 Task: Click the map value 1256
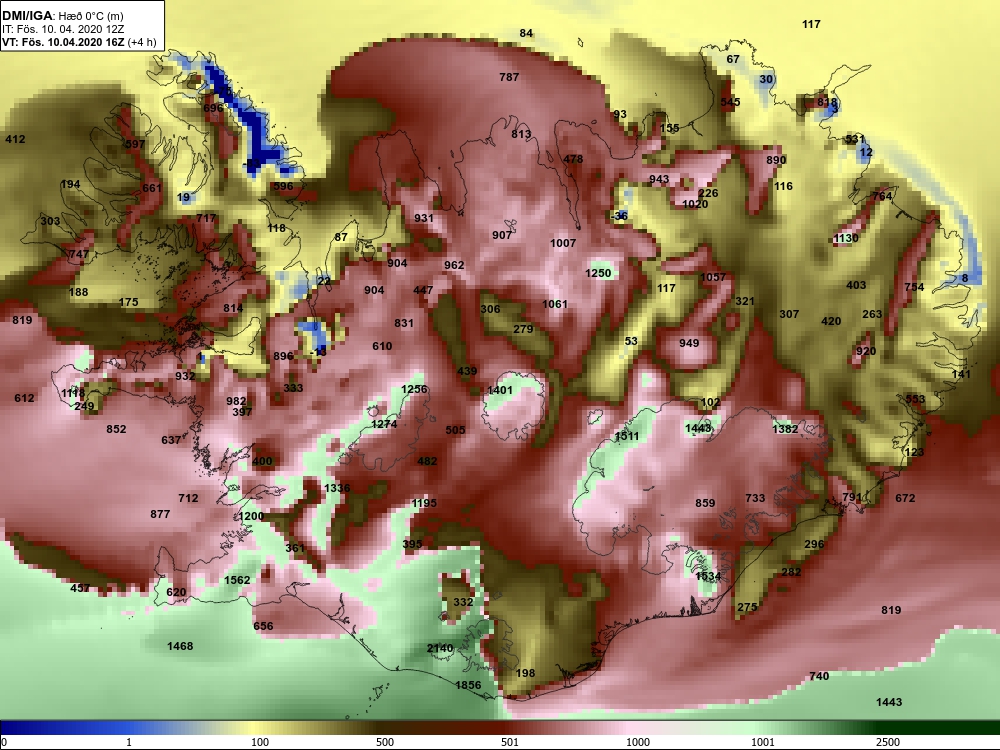(415, 389)
